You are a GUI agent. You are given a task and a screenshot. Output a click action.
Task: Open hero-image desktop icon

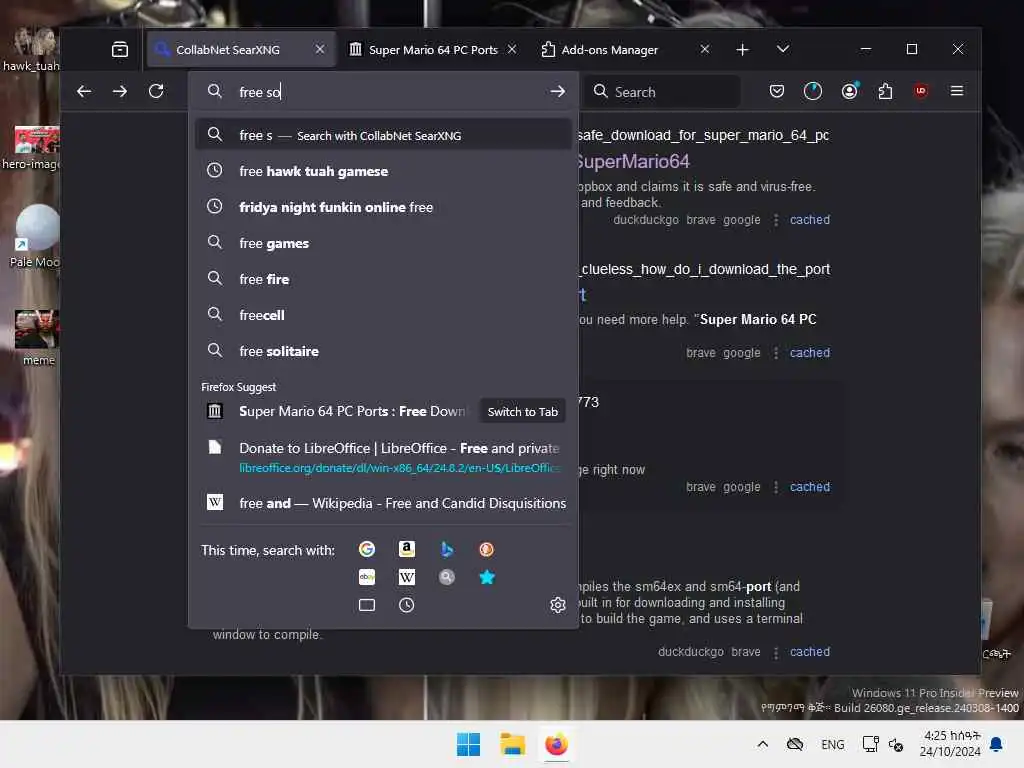click(33, 148)
